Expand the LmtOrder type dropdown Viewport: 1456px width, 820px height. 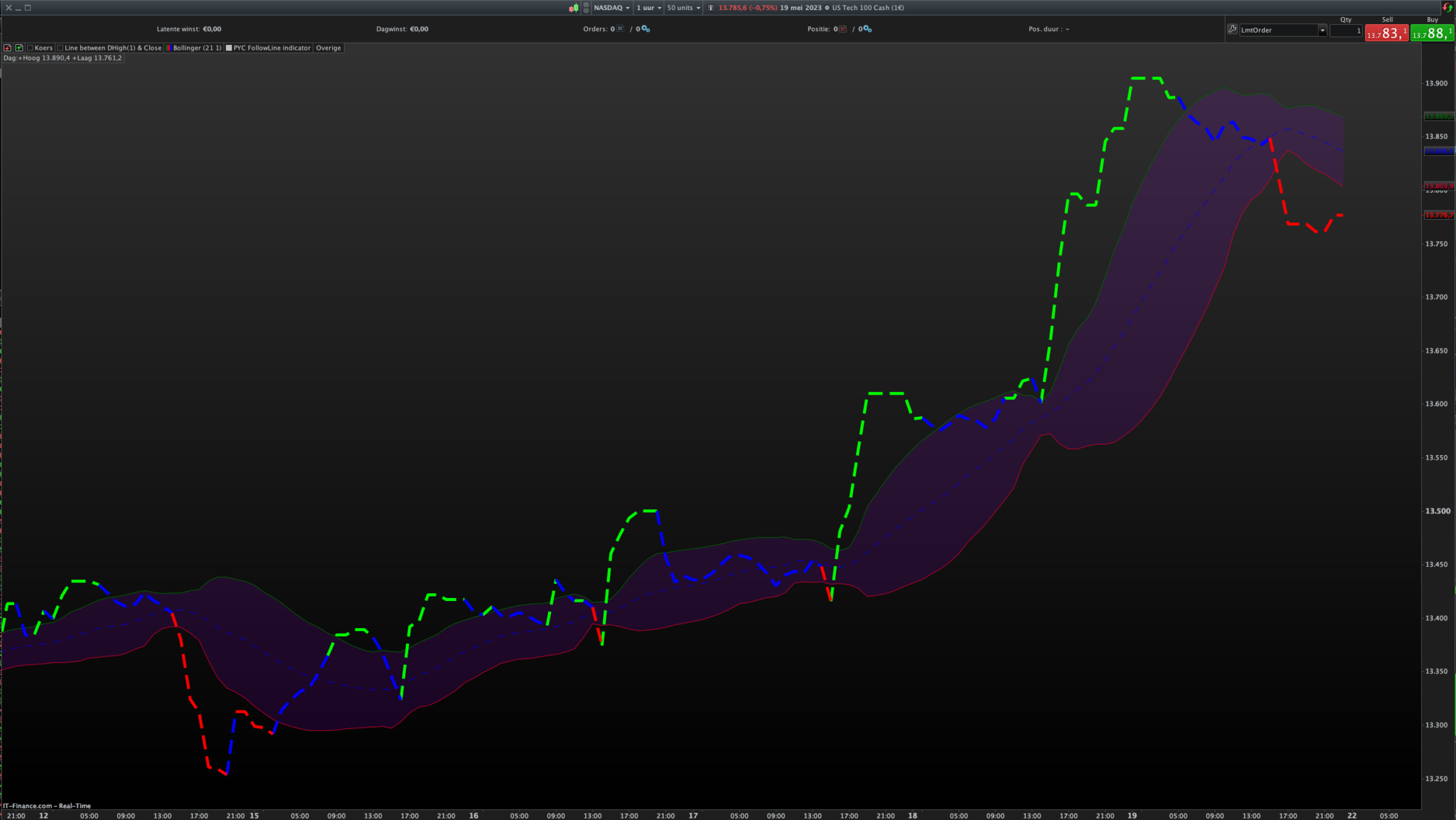(1322, 30)
